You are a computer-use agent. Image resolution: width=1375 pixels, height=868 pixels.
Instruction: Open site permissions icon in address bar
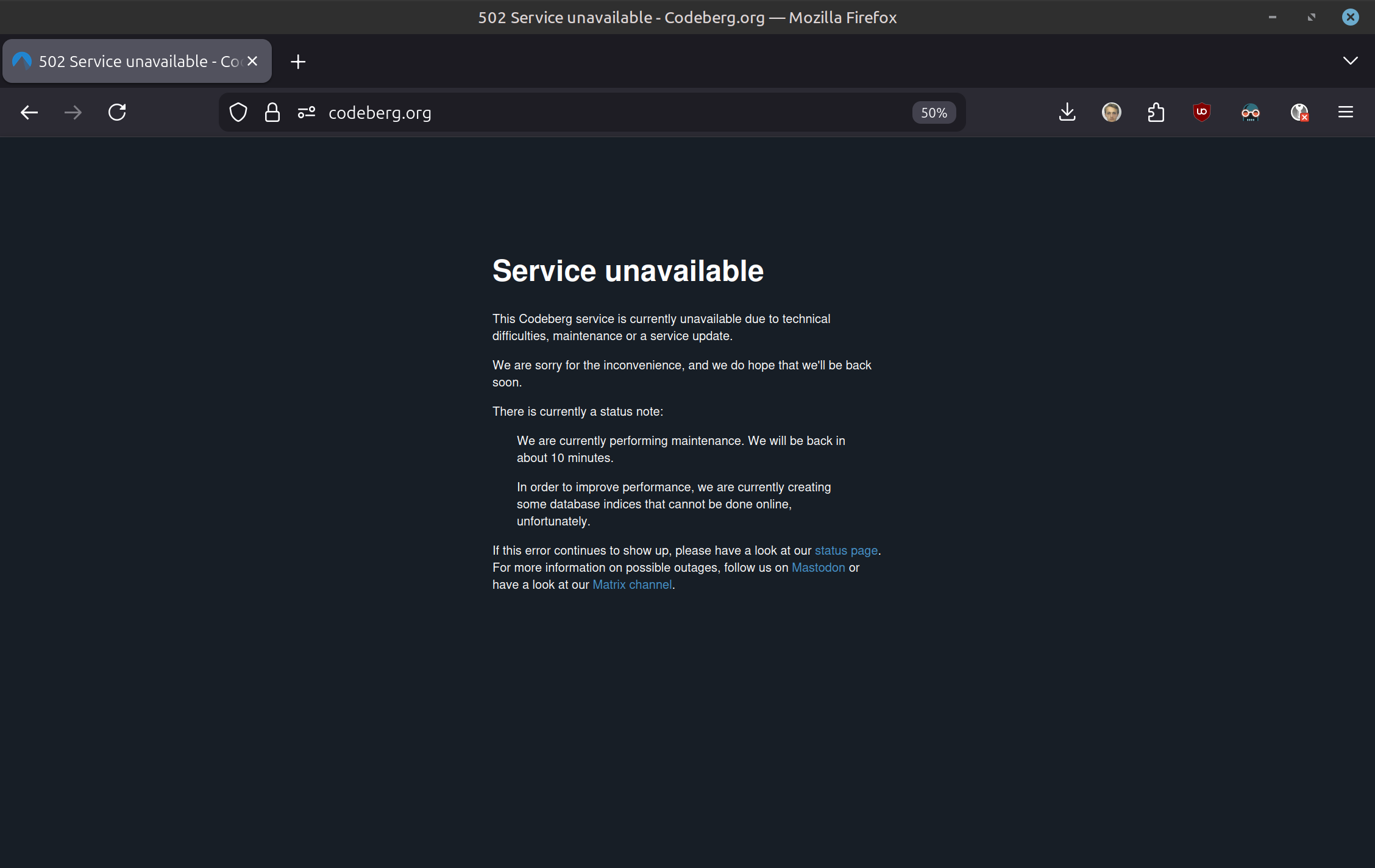pos(306,112)
